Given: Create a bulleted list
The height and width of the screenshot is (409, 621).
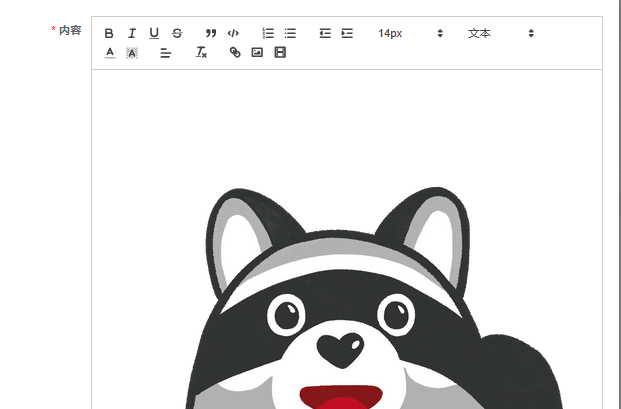Looking at the screenshot, I should (290, 33).
